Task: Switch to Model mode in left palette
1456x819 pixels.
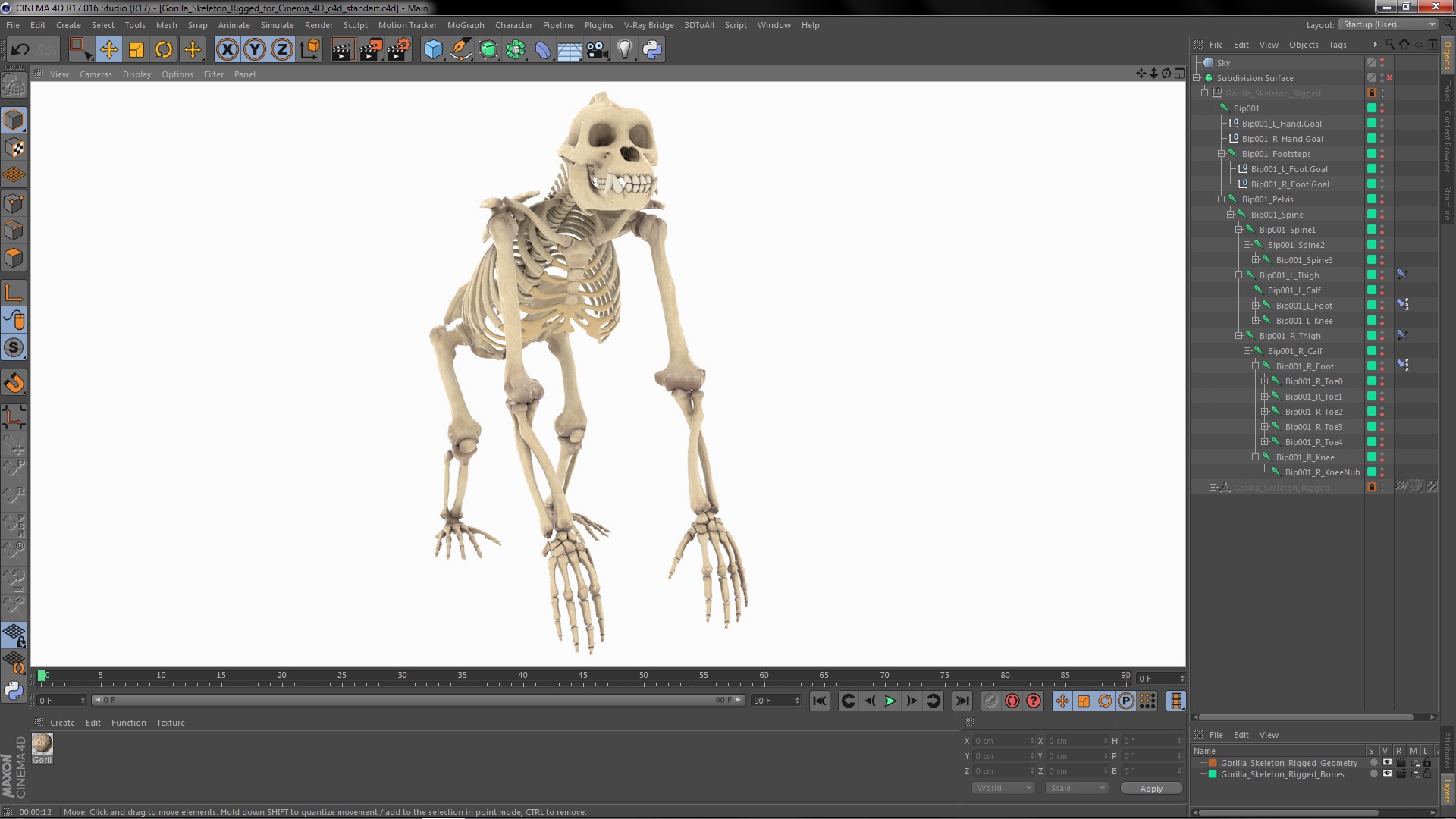Action: pos(14,120)
